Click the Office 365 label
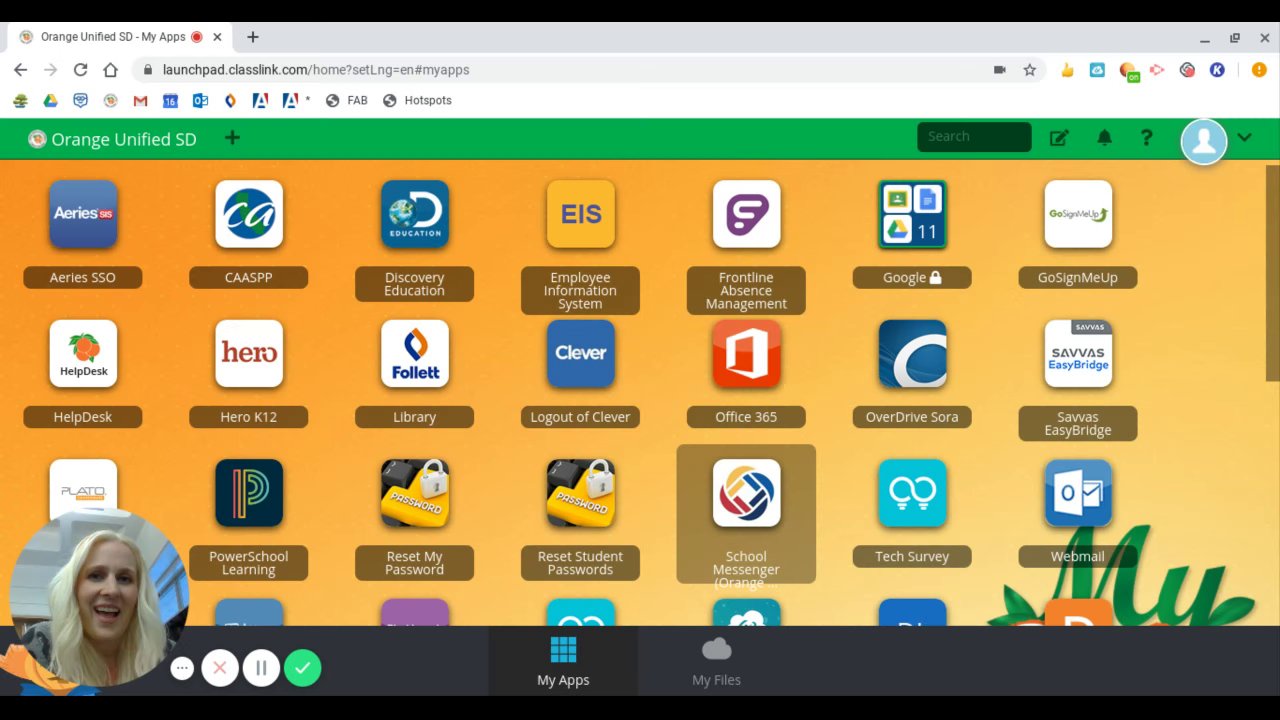Screen dimensions: 1280x720 [x=746, y=417]
